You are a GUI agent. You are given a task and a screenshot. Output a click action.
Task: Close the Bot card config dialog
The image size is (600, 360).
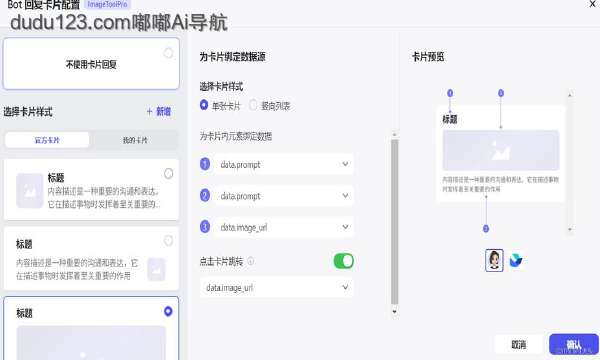[592, 4]
